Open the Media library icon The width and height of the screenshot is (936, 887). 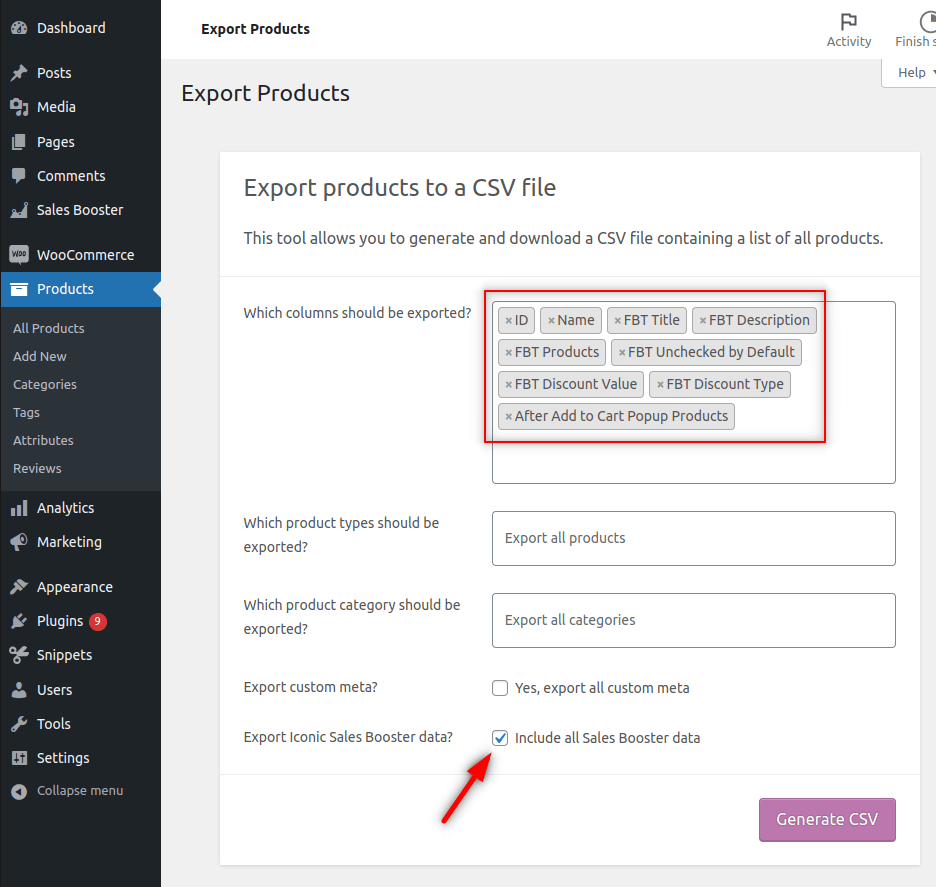coord(22,107)
